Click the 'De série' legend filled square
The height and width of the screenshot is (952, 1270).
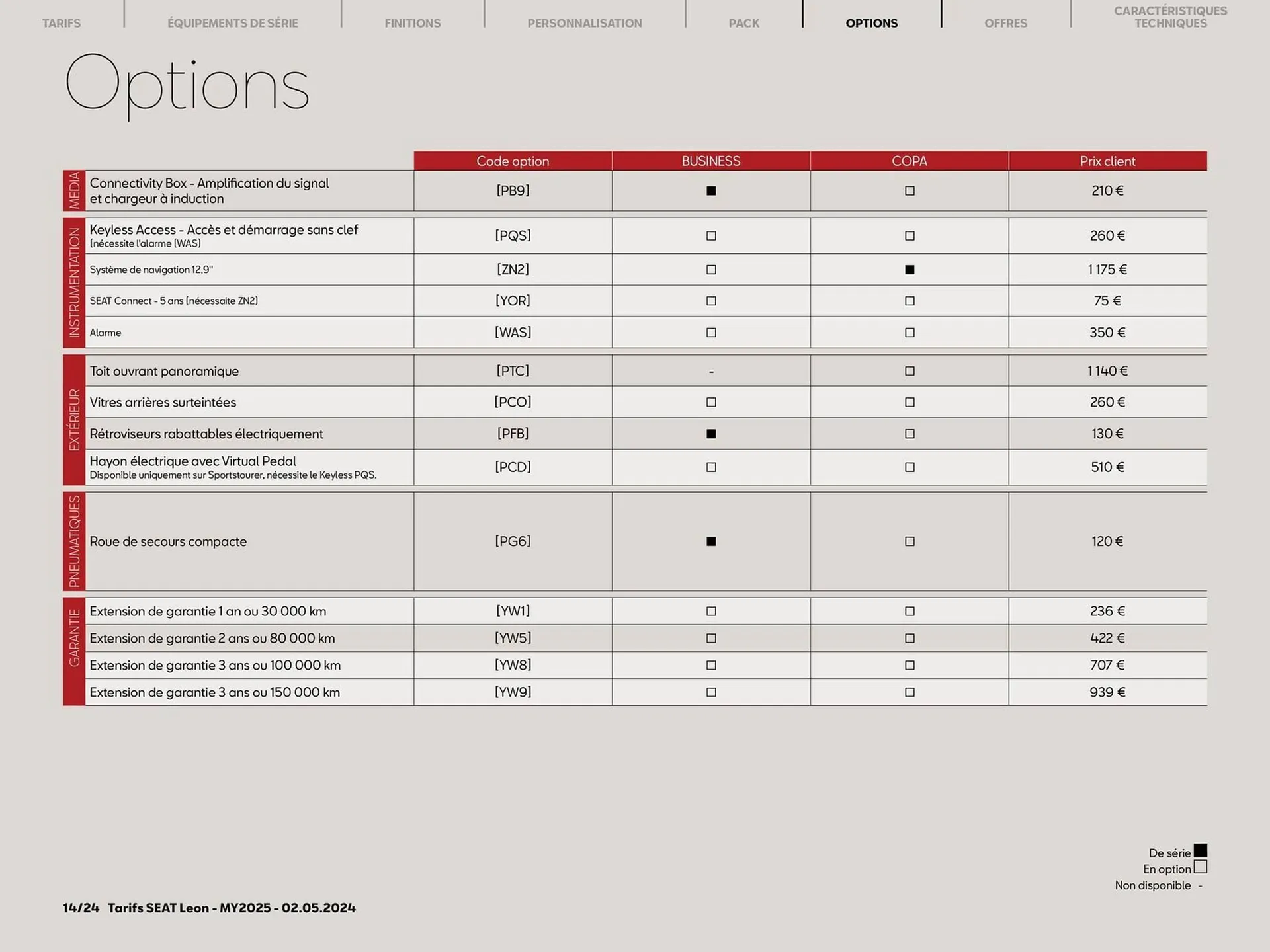[1201, 851]
